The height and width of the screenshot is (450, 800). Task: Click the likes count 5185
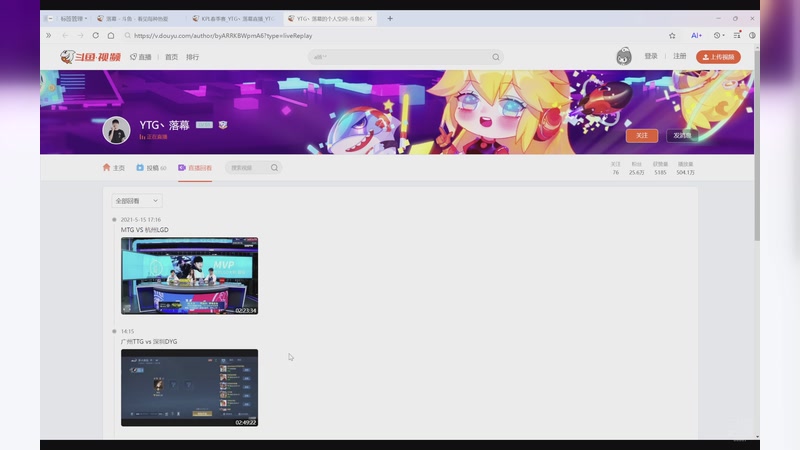point(660,172)
